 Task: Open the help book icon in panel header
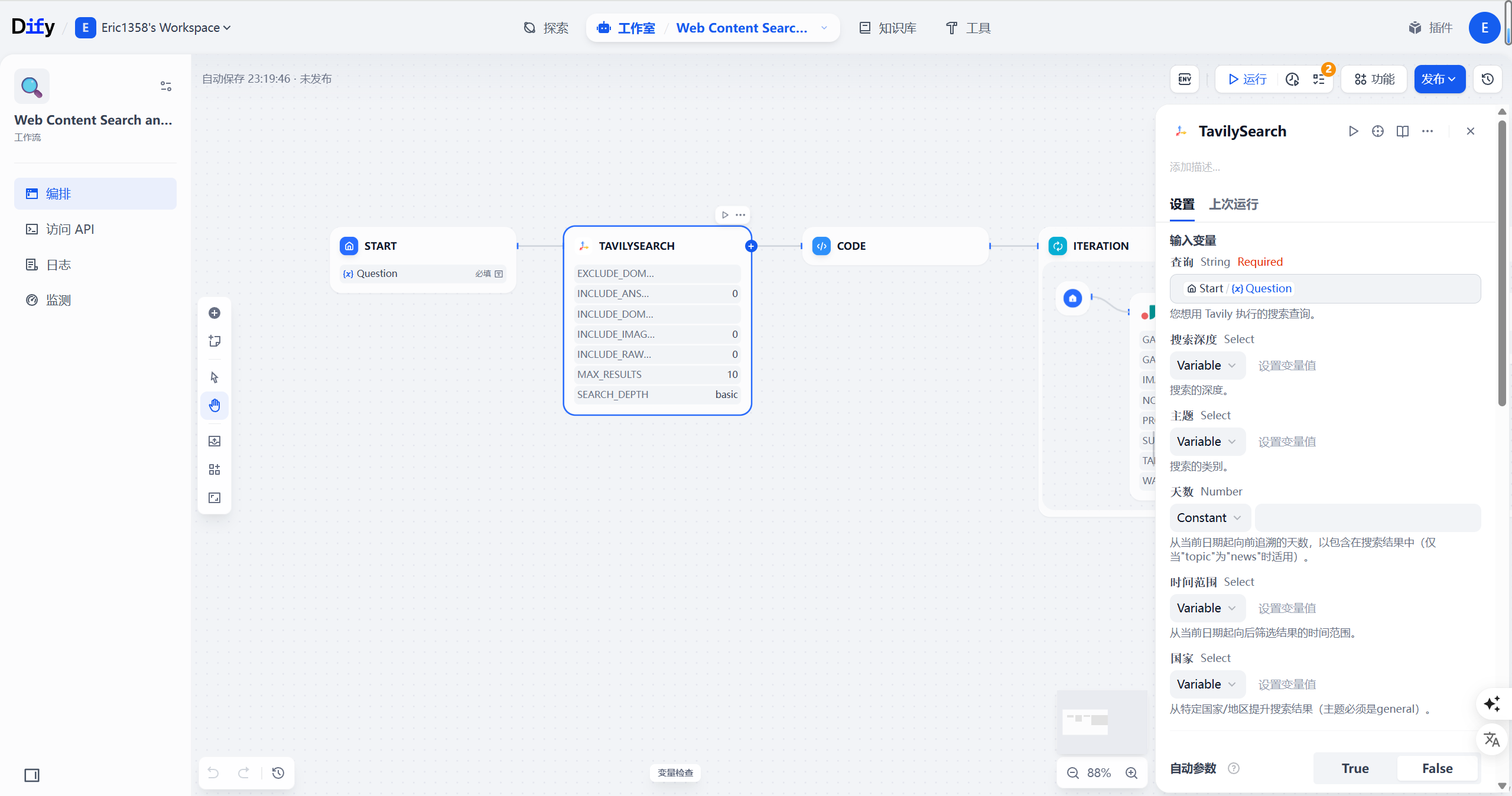pyautogui.click(x=1403, y=131)
